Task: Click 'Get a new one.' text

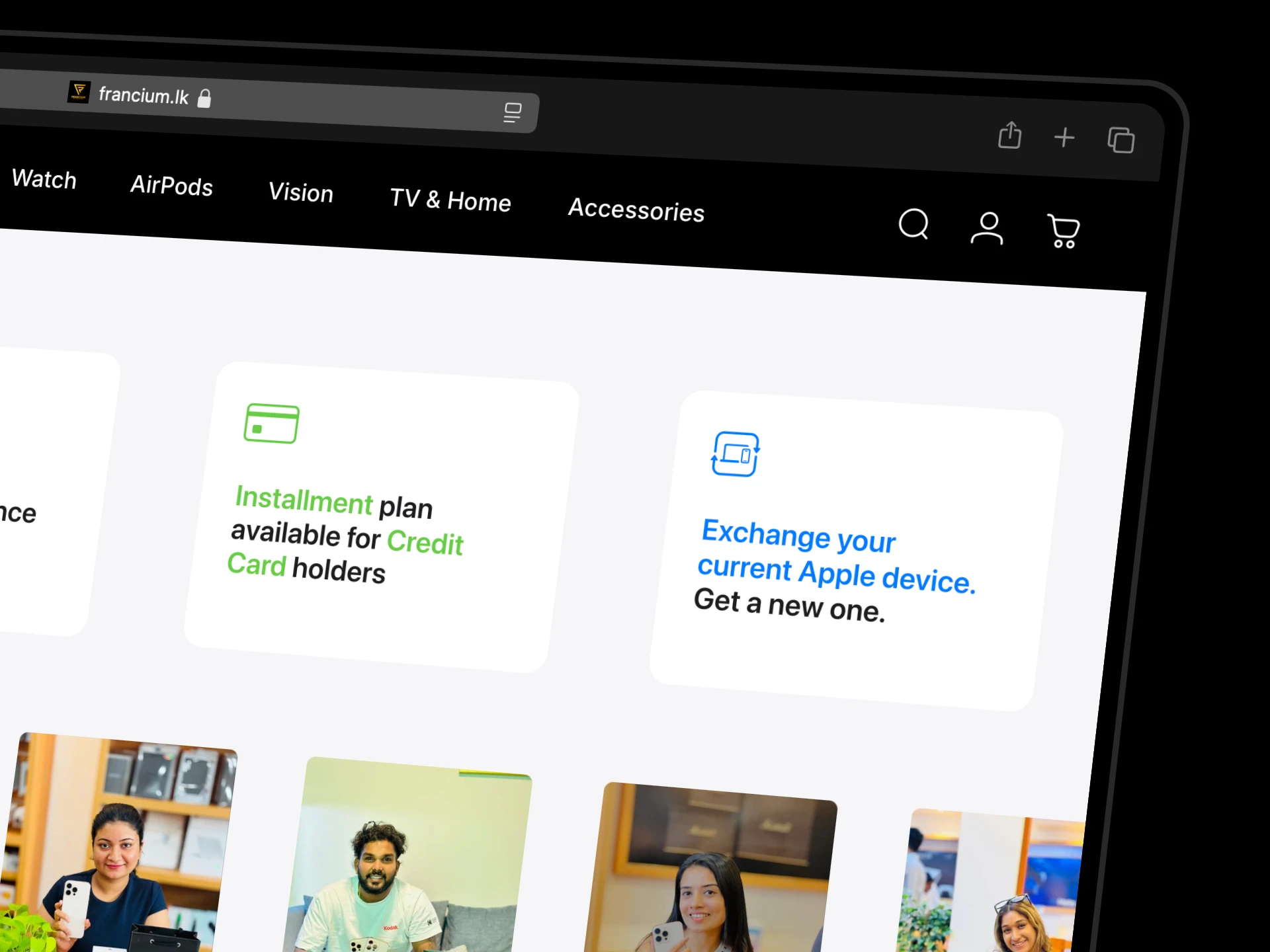Action: pos(789,606)
